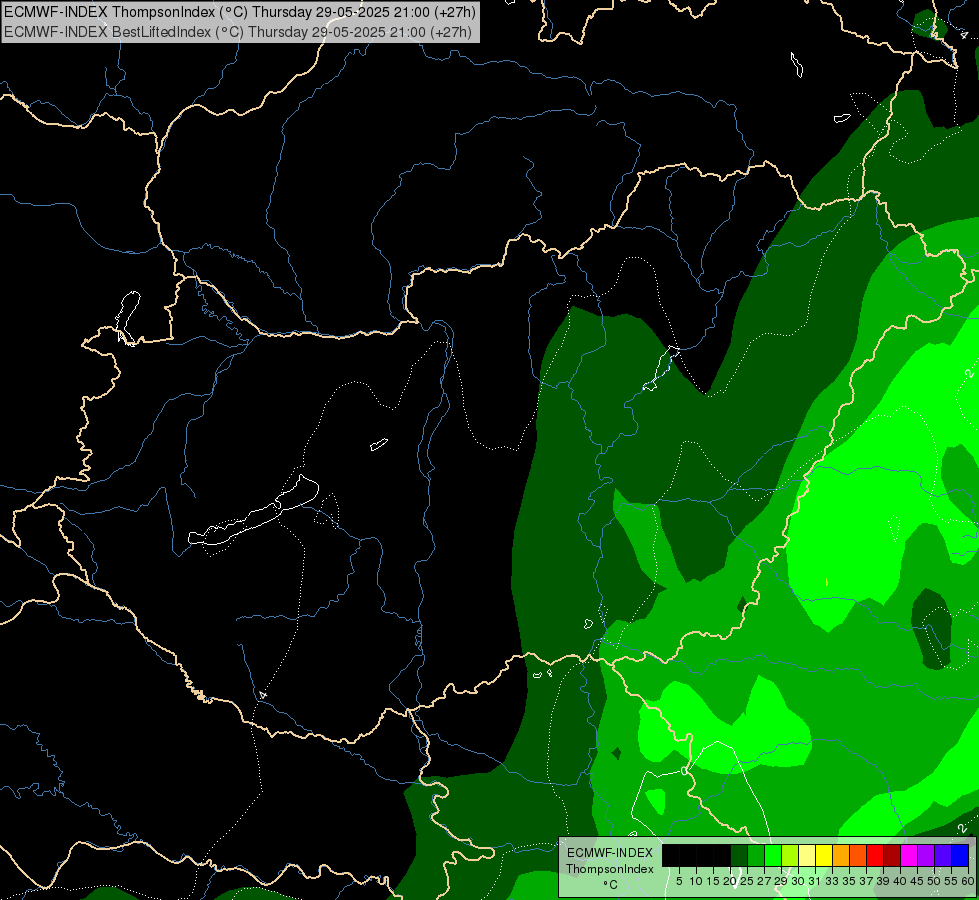Click the indigo 50-55 legend swatch

[943, 855]
